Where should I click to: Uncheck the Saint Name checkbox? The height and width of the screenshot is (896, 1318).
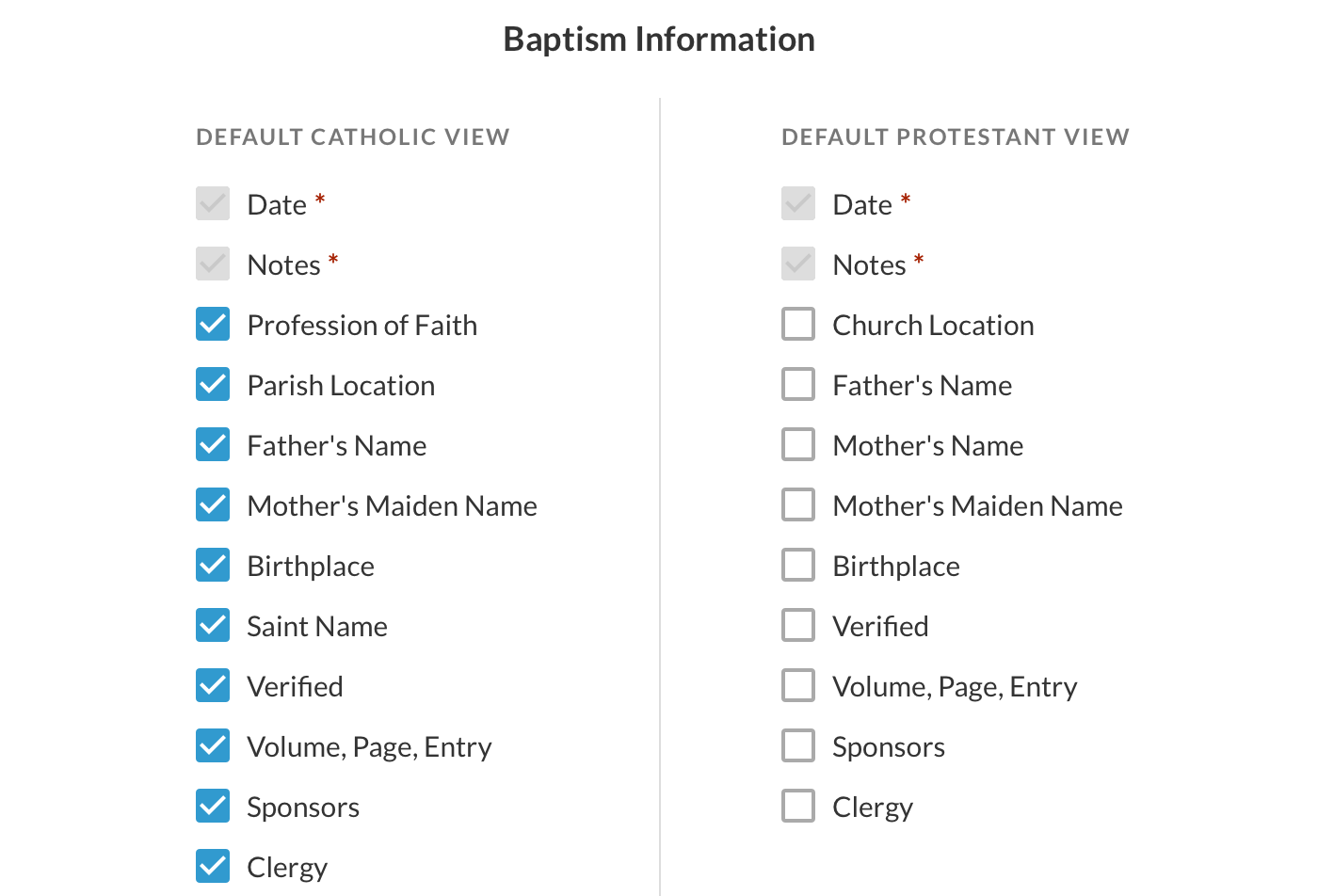click(x=213, y=625)
